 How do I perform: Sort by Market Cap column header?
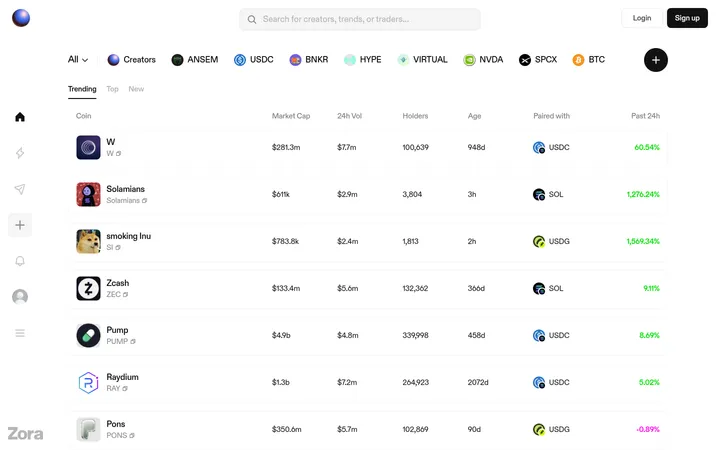291,116
